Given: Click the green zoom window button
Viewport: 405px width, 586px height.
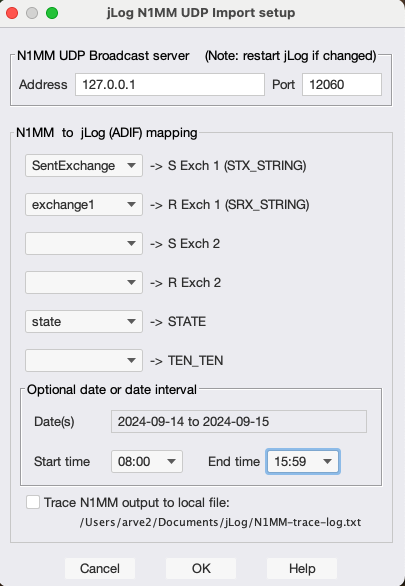Looking at the screenshot, I should pyautogui.click(x=52, y=13).
